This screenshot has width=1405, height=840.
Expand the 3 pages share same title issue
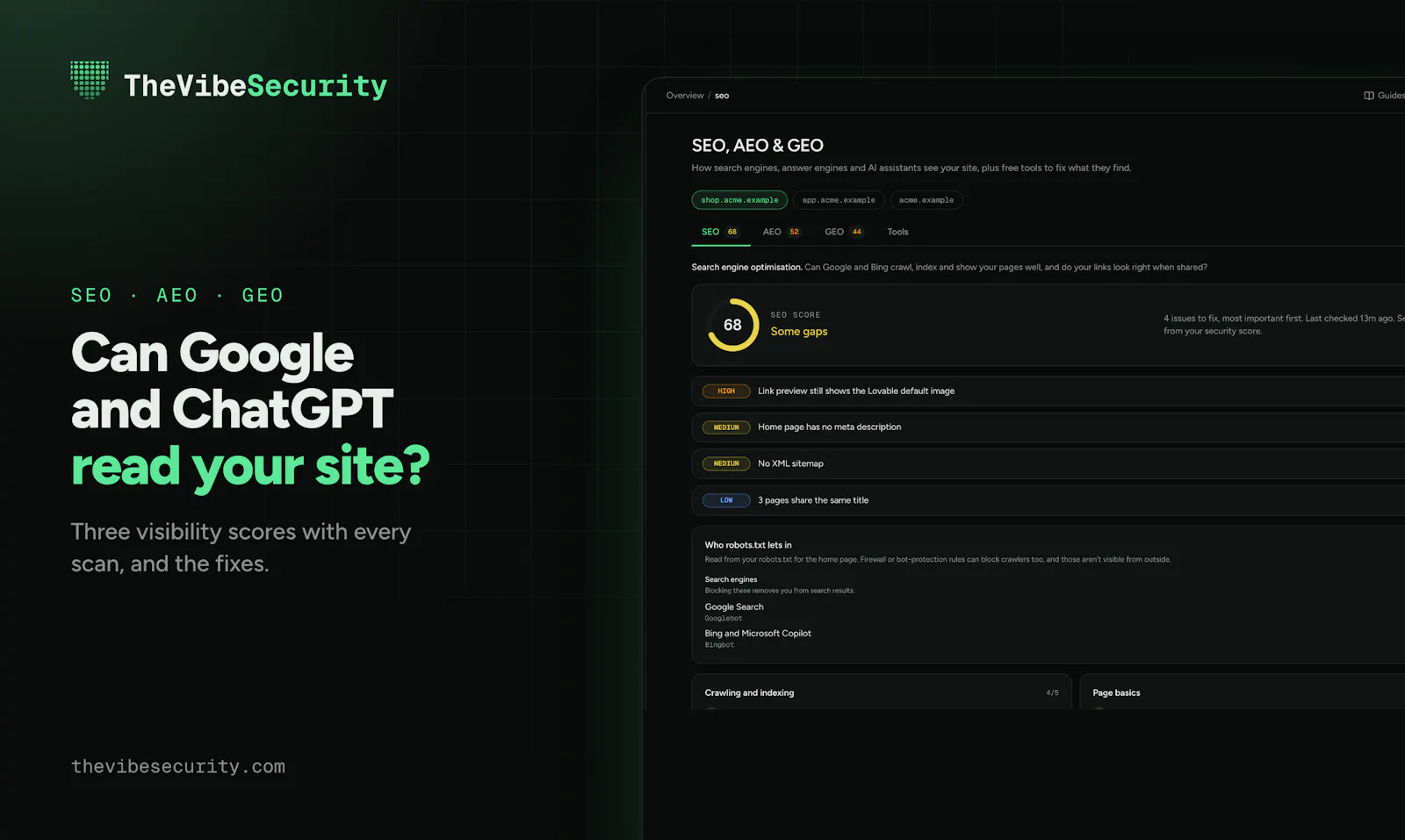click(1048, 500)
